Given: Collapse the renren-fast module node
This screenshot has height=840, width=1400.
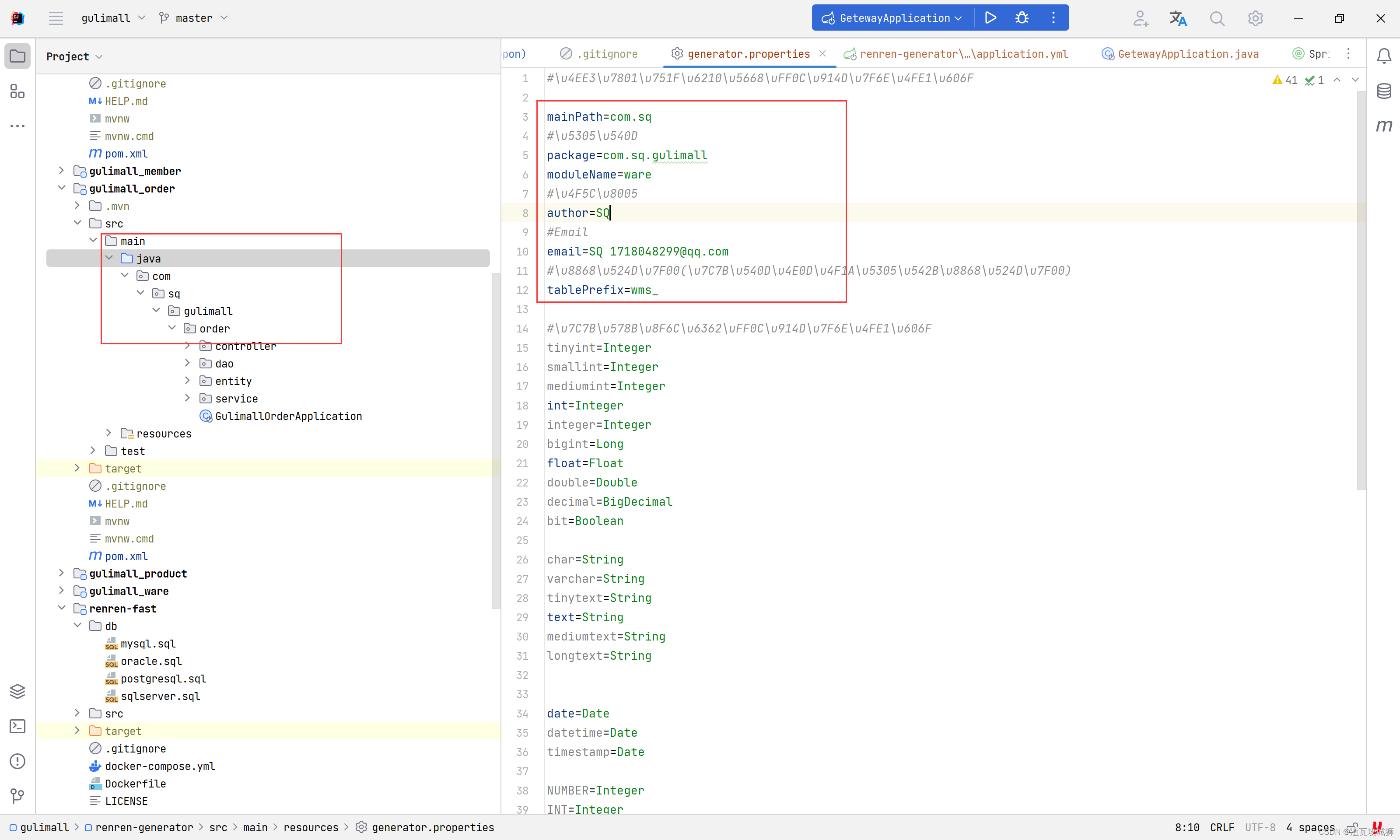Looking at the screenshot, I should (61, 609).
